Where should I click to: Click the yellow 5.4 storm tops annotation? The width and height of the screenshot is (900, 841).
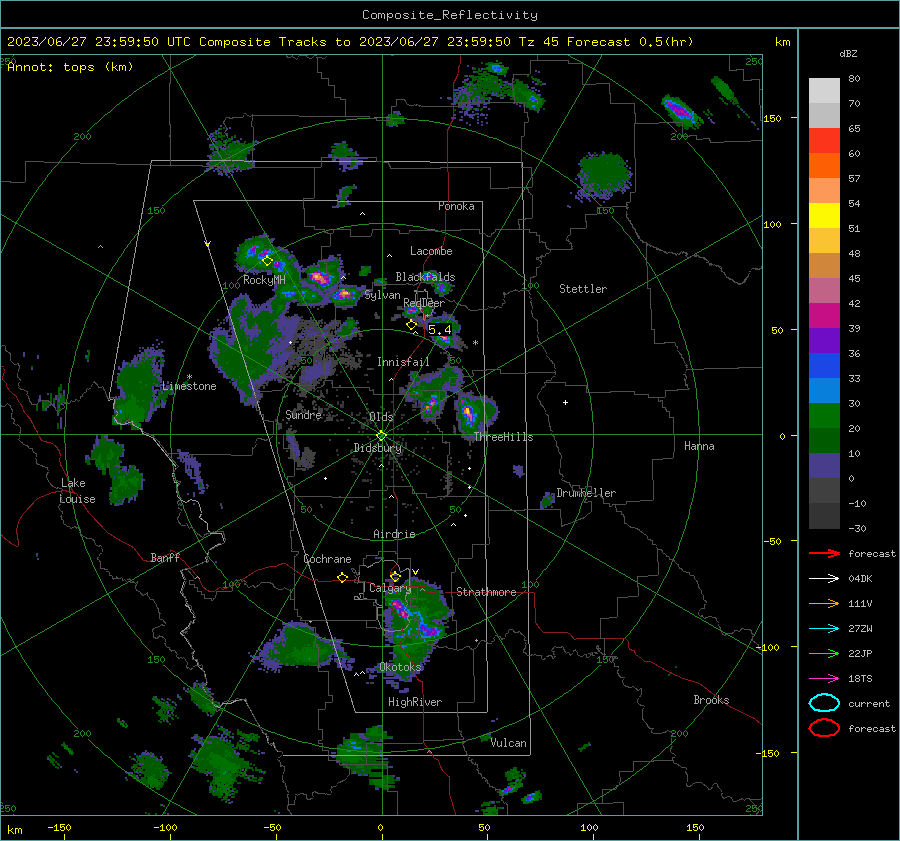pyautogui.click(x=440, y=330)
